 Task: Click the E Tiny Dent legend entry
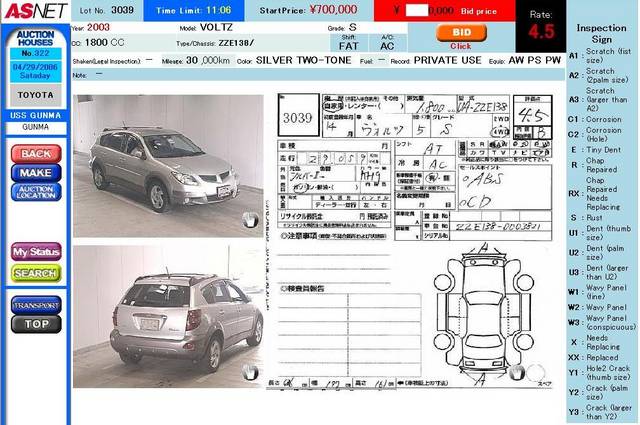[x=596, y=150]
